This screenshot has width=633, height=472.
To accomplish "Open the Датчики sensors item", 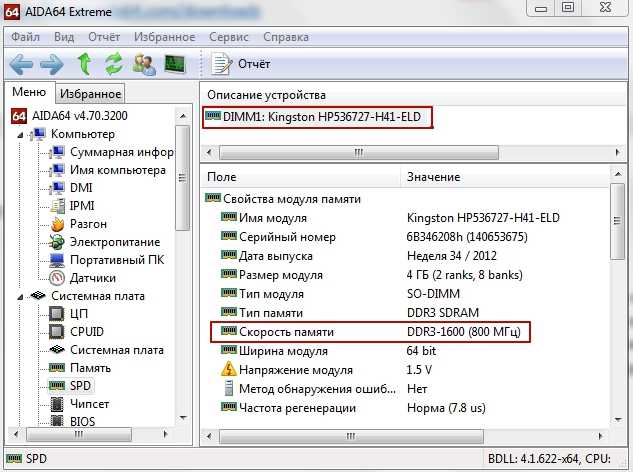I will pos(92,278).
